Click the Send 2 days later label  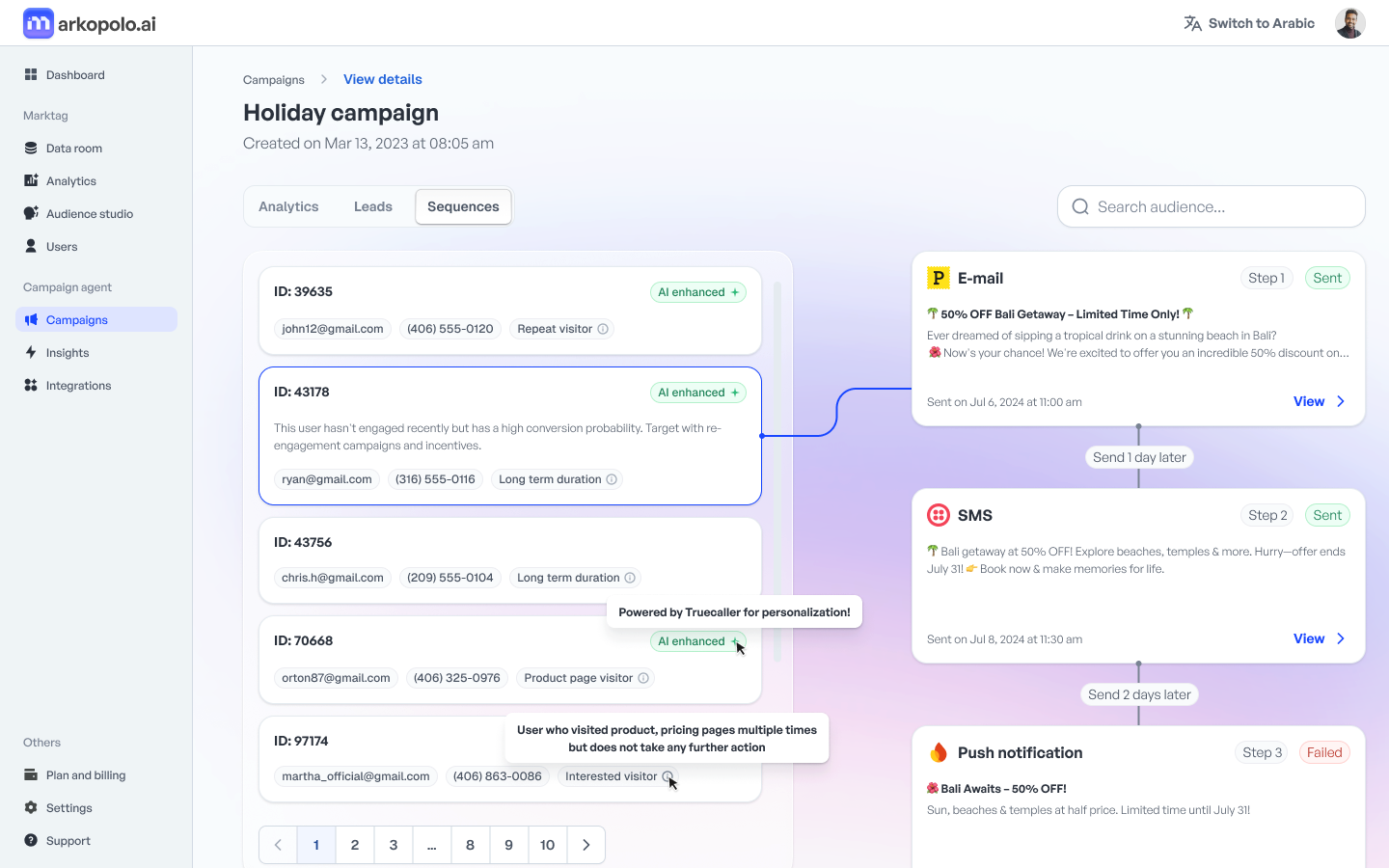click(x=1139, y=694)
